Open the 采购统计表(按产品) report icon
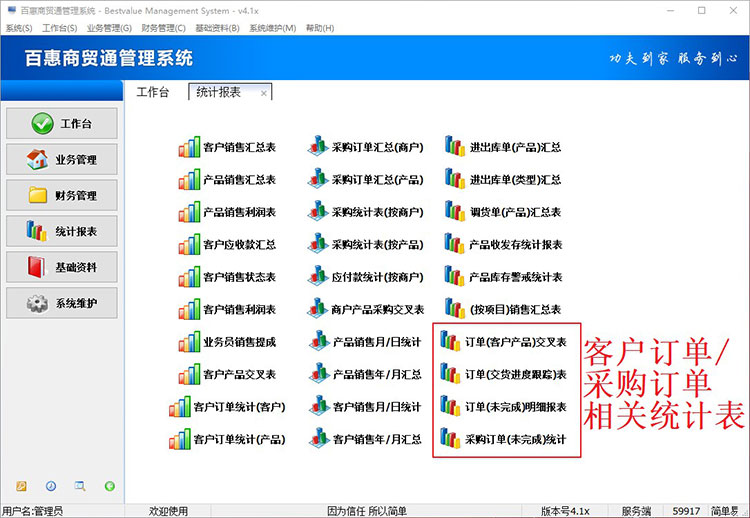750x518 pixels. coord(318,243)
